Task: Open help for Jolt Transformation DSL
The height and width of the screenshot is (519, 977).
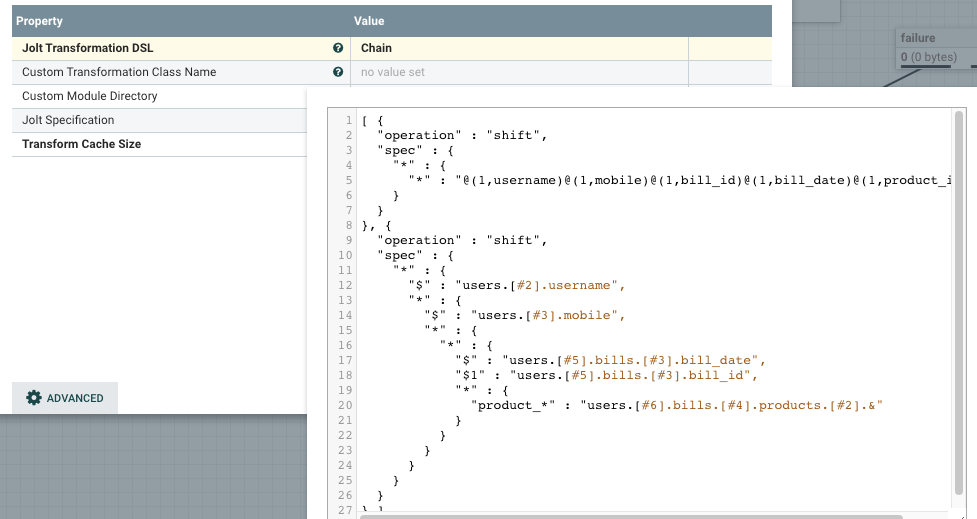Action: pyautogui.click(x=338, y=48)
